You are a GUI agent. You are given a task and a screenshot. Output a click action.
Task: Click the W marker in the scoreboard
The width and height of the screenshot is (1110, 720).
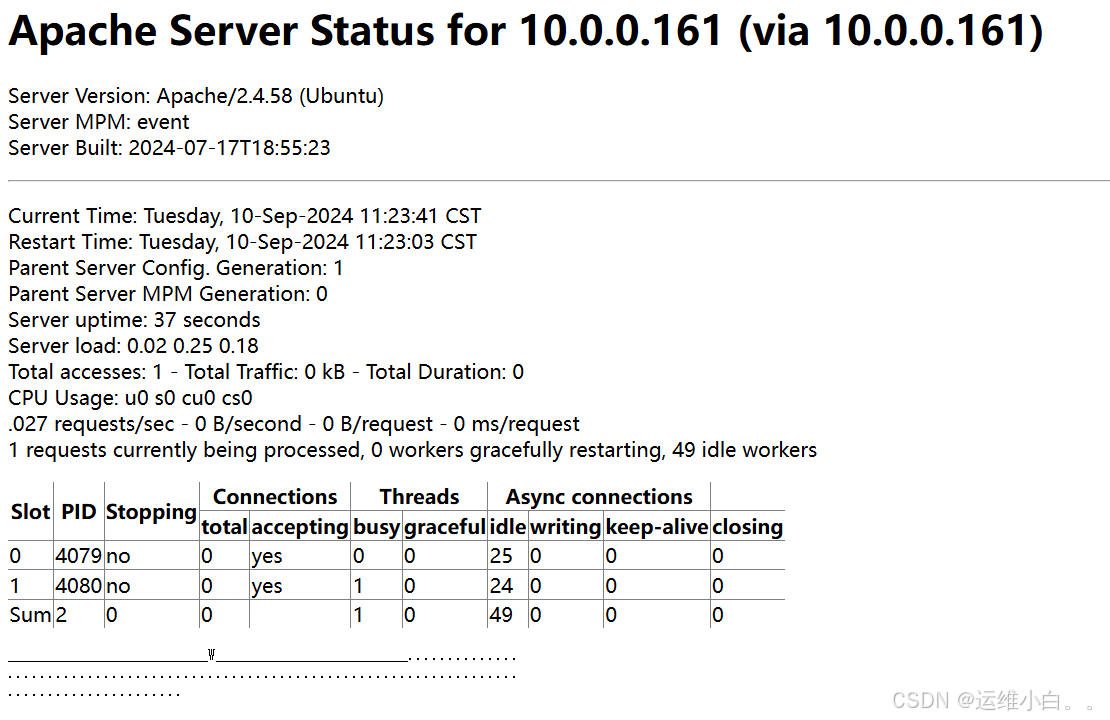pos(212,655)
